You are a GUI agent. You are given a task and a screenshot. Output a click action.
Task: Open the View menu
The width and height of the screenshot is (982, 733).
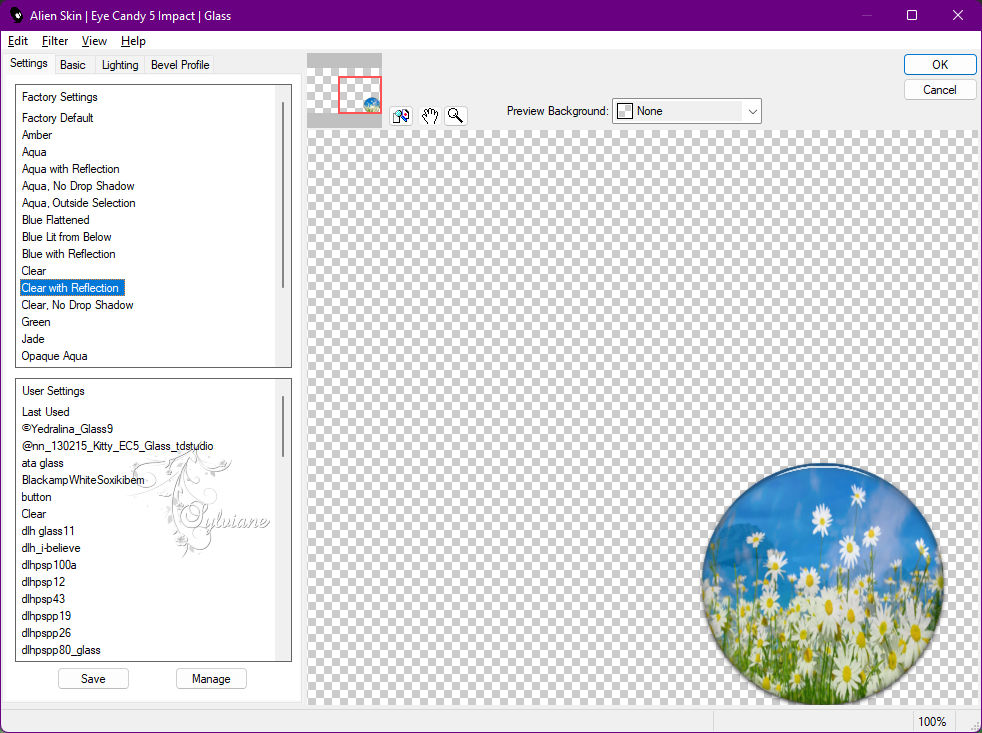pos(94,41)
